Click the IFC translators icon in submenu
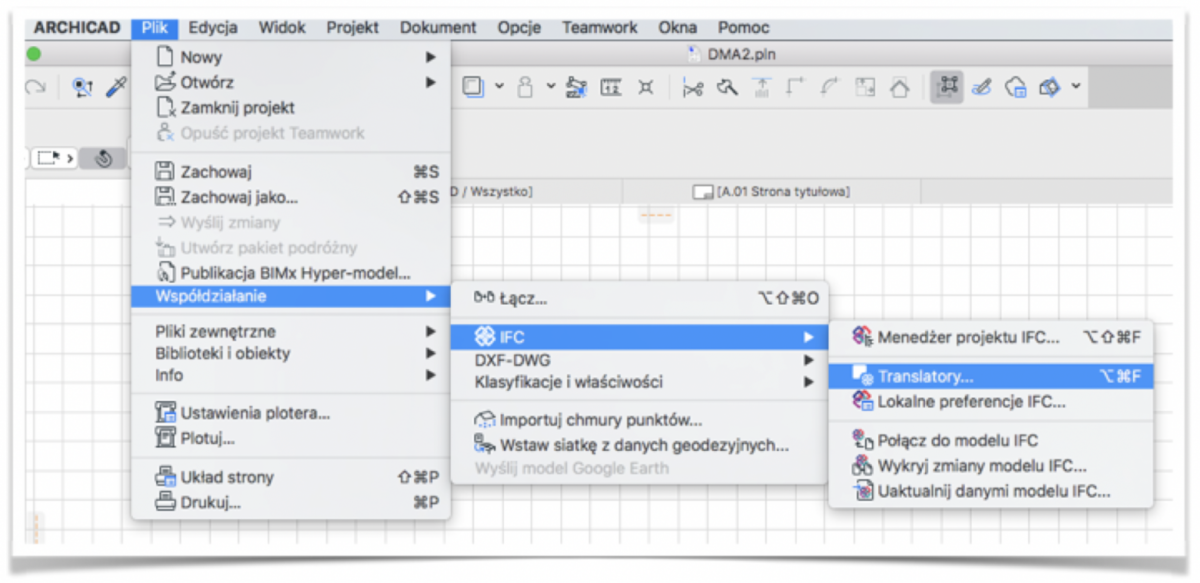Screen dimensions: 1200x583 coord(863,377)
